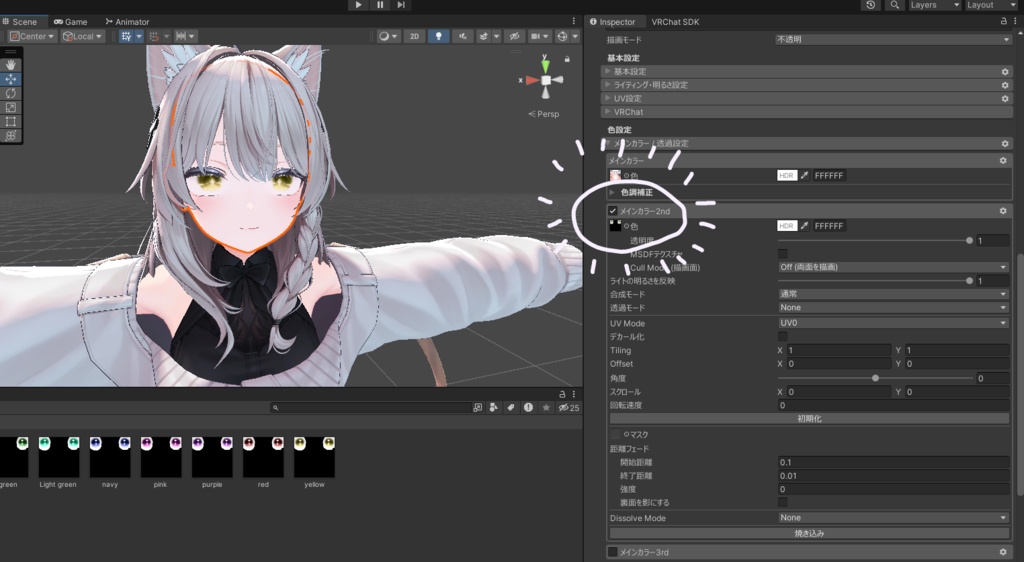This screenshot has height=562, width=1024.
Task: Open the Layers dropdown
Action: [935, 5]
